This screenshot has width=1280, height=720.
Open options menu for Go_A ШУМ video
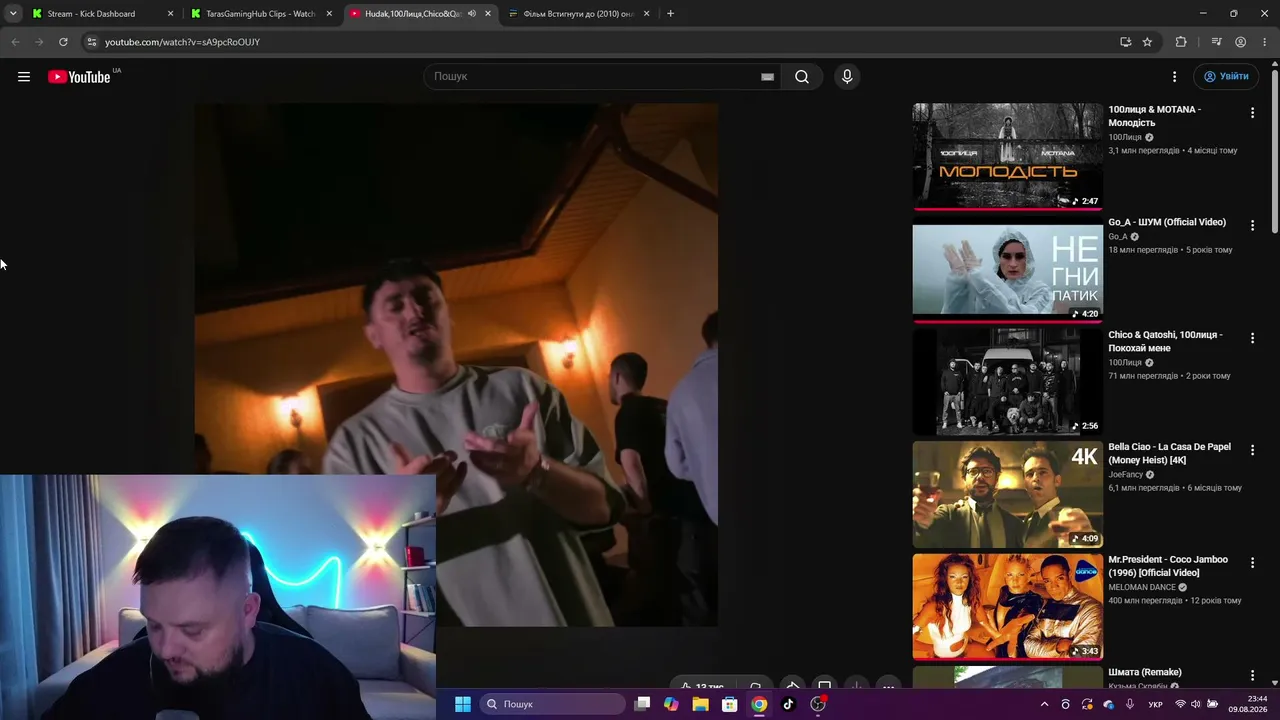coord(1252,226)
